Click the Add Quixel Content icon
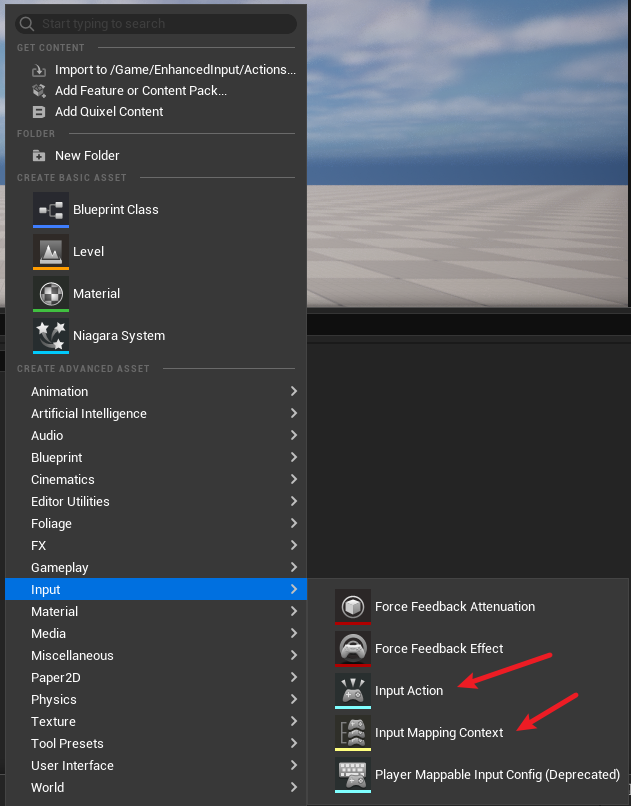 (39, 112)
